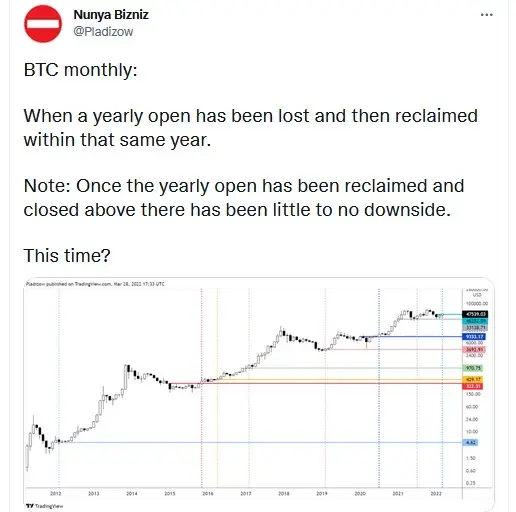Click the @Pladizow handle

103,32
